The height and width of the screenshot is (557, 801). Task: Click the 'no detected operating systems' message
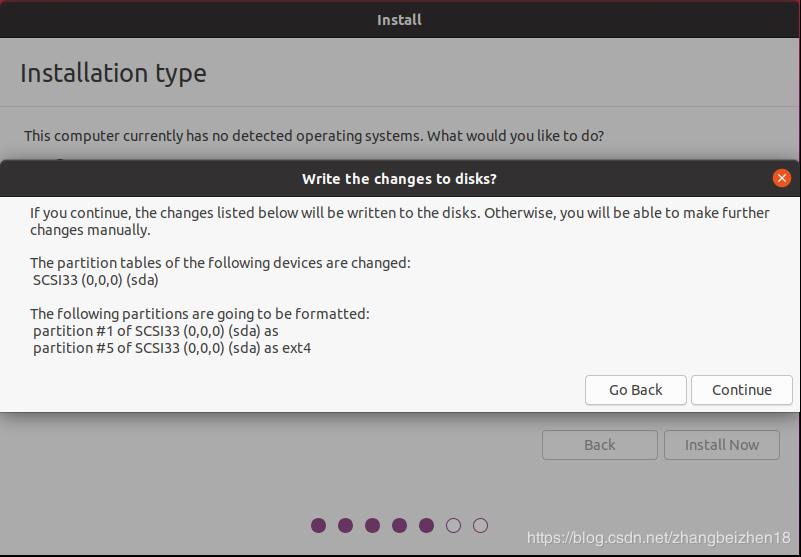click(314, 135)
